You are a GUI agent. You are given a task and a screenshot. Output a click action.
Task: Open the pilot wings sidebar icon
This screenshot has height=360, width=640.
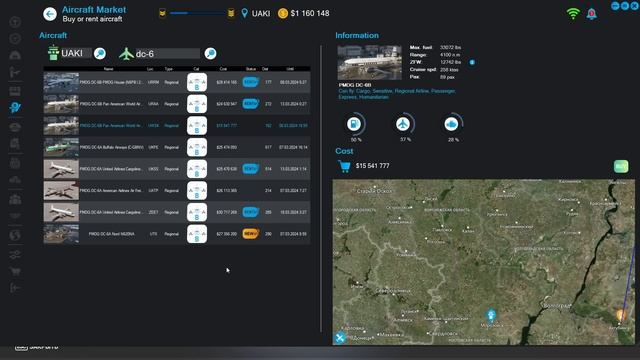15,216
